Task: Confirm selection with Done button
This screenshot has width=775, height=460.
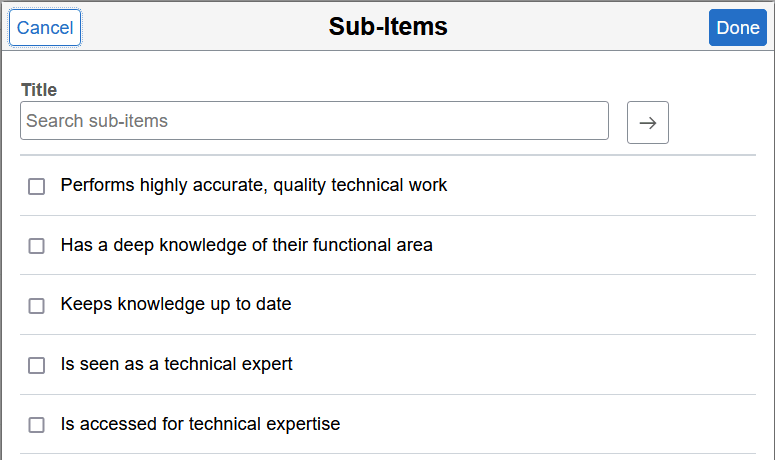Action: click(737, 28)
